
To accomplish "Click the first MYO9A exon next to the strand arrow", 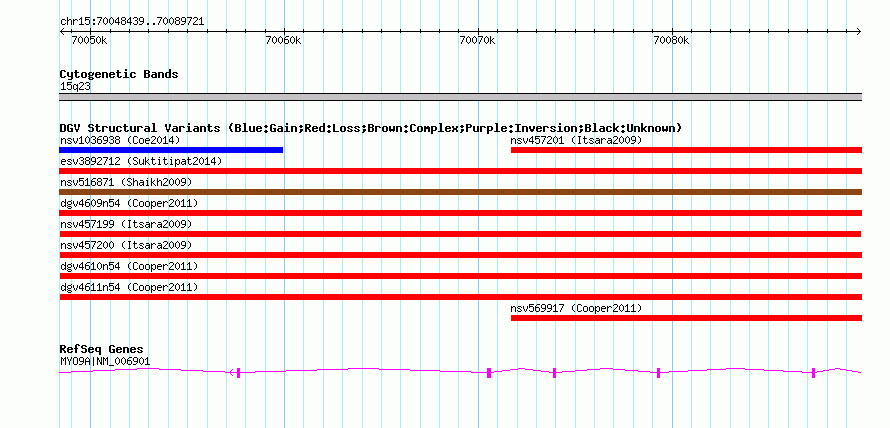I will (238, 373).
